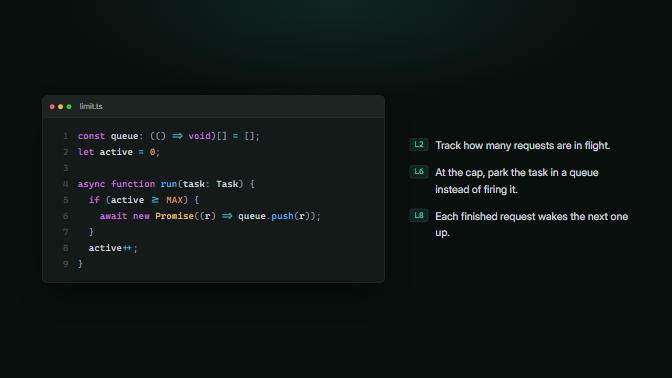The width and height of the screenshot is (672, 378).
Task: Click the 'Track how many requests' note
Action: pyautogui.click(x=522, y=146)
